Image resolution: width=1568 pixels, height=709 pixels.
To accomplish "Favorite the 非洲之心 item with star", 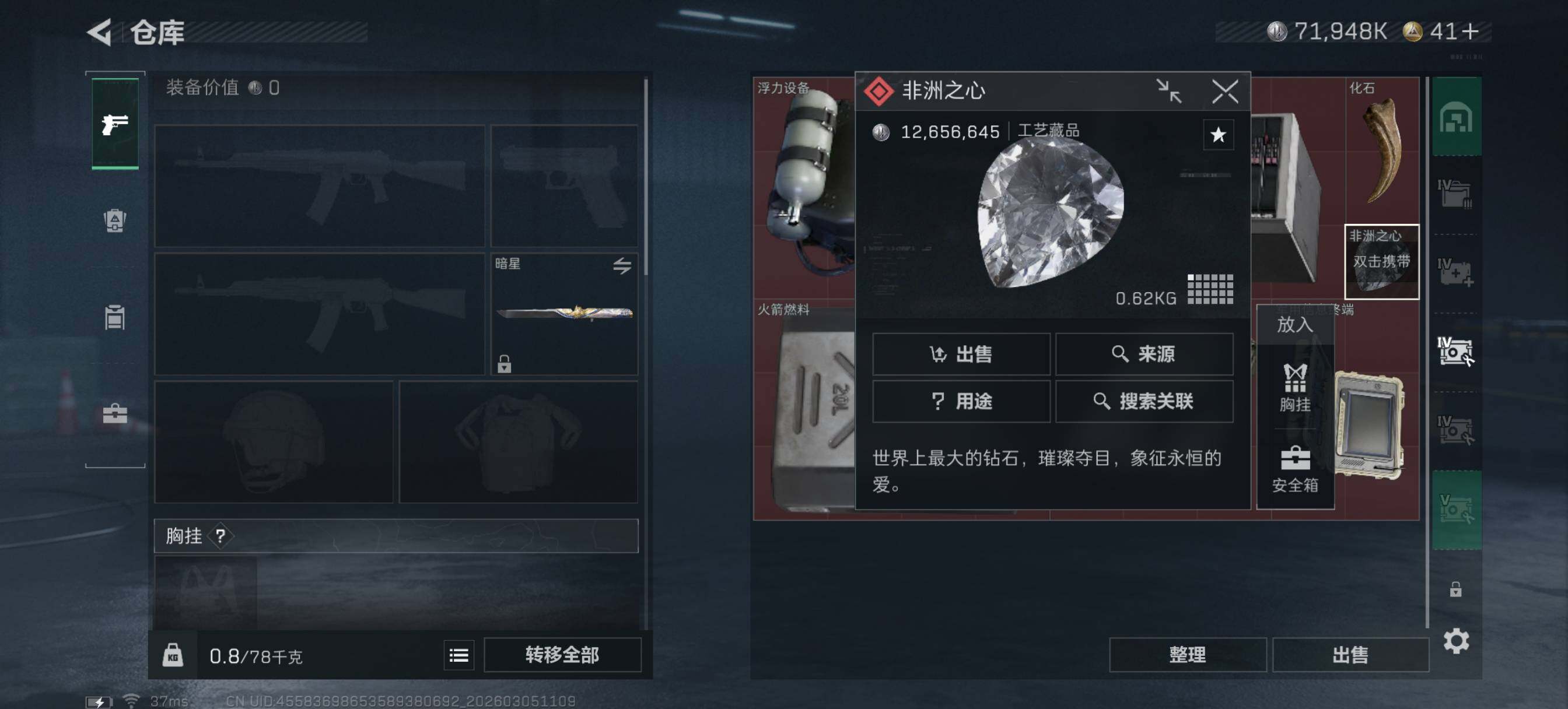I will (1218, 135).
